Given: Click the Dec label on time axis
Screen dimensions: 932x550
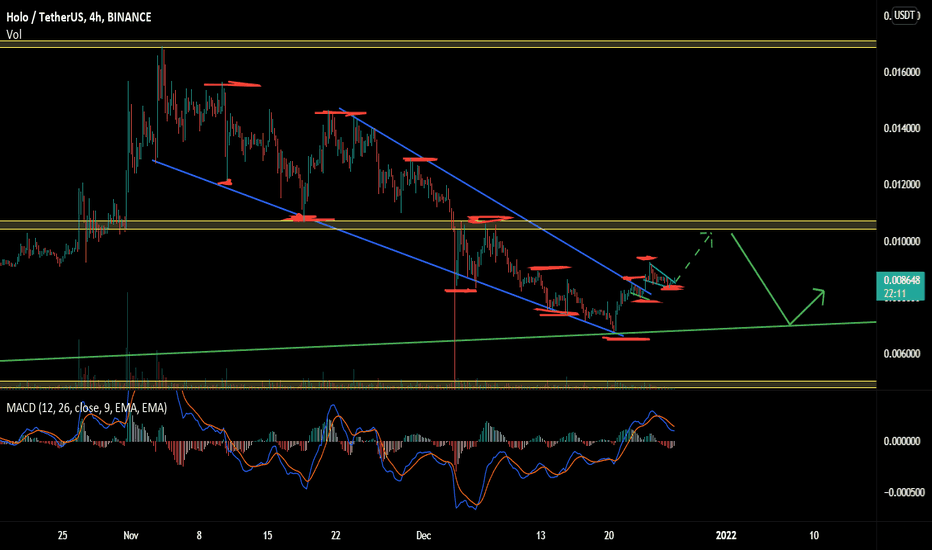Looking at the screenshot, I should click(x=423, y=536).
